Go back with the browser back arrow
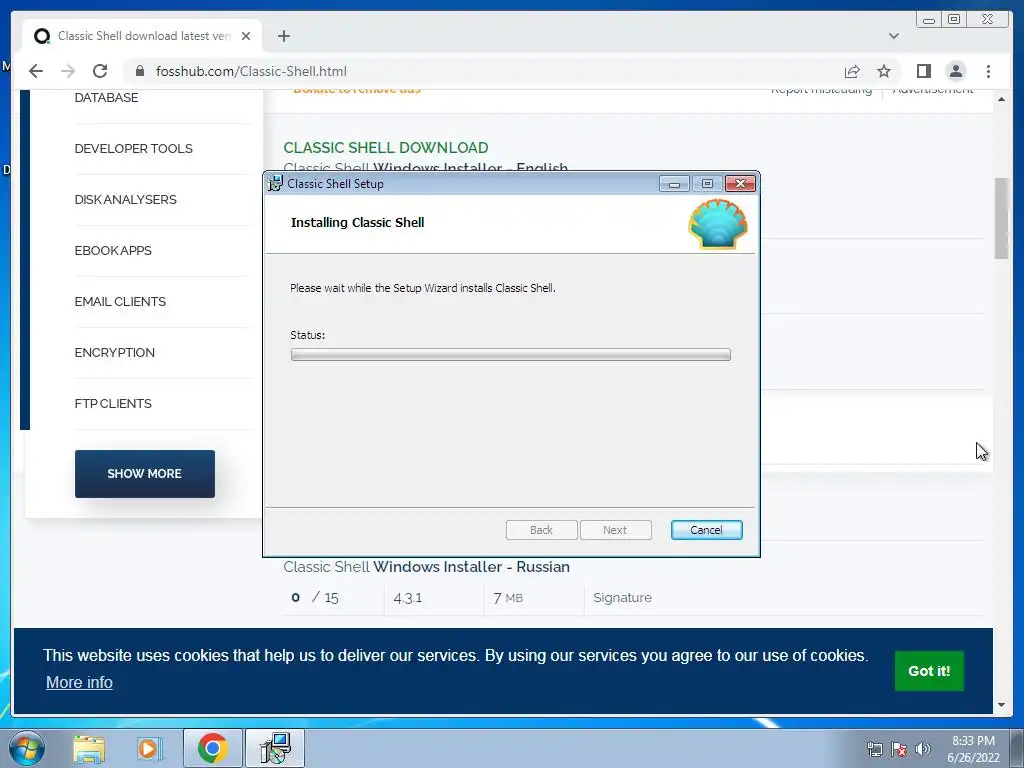1024x768 pixels. [36, 71]
